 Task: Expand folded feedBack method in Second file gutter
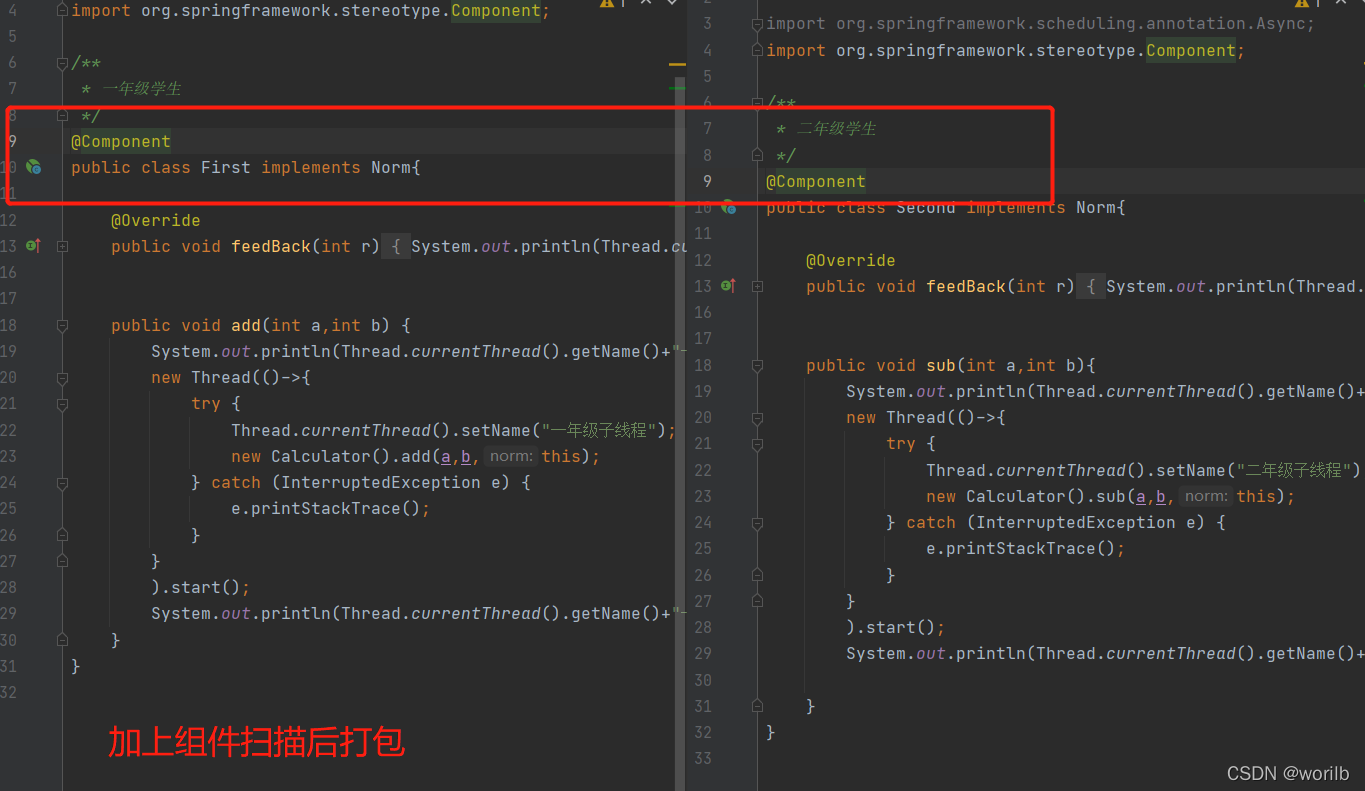coord(757,286)
